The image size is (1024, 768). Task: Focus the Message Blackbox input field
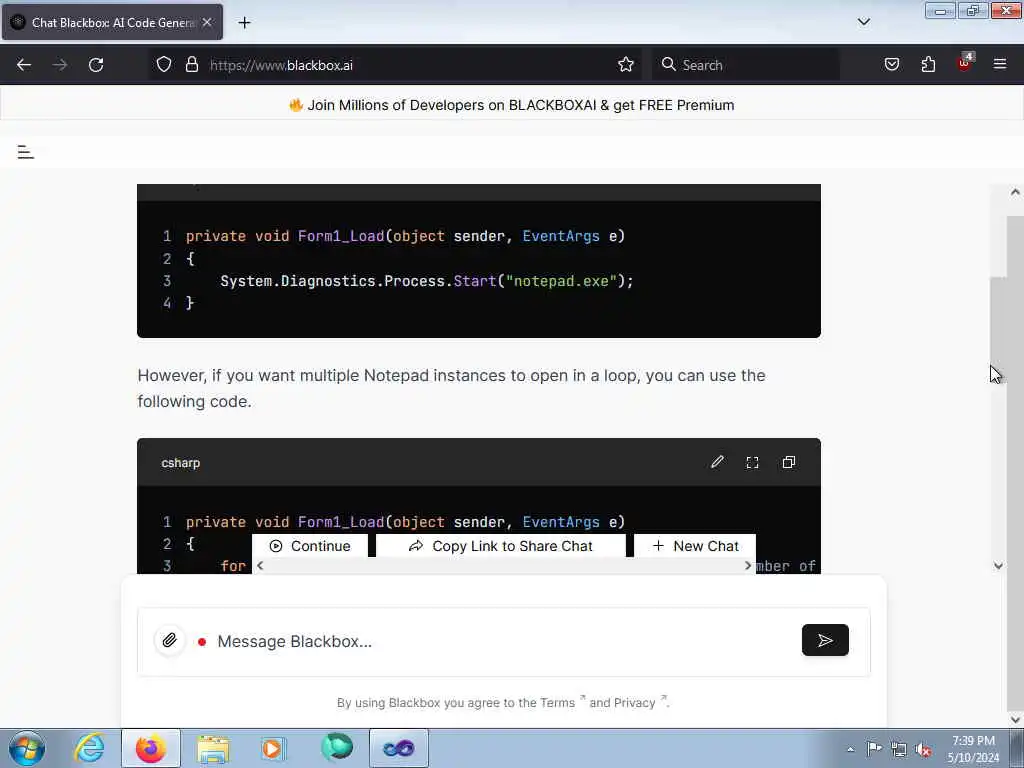click(503, 641)
